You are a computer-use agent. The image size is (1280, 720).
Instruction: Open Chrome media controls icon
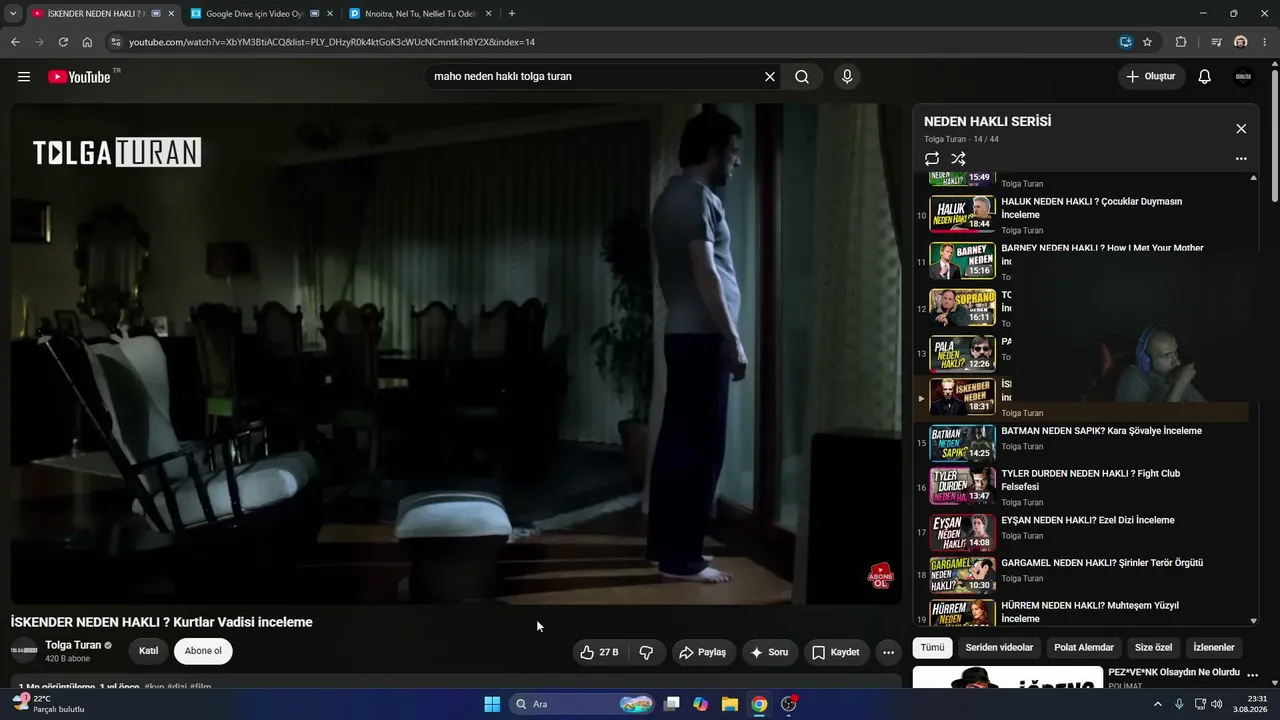click(1216, 42)
